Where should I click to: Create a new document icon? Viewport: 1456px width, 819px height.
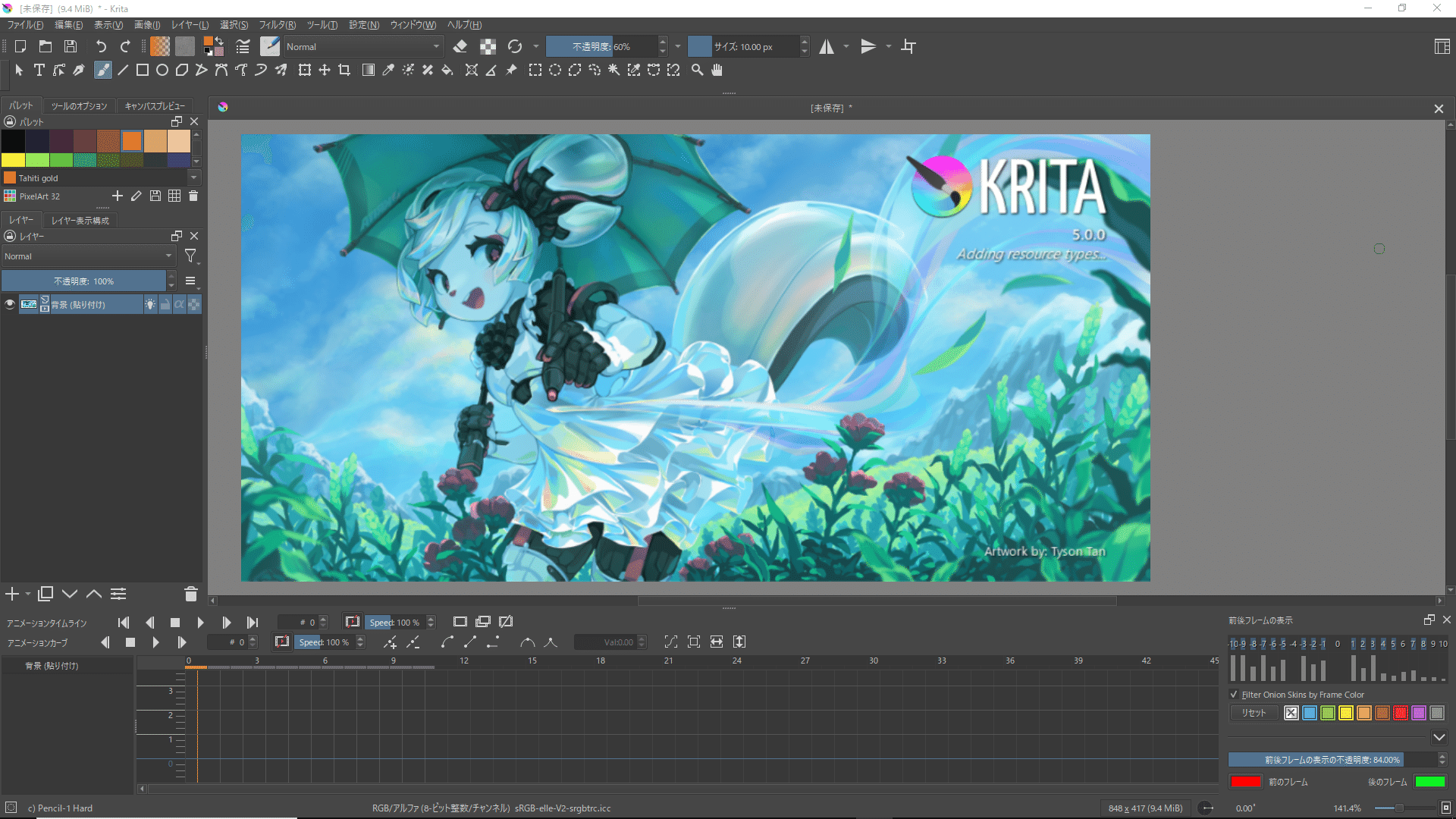tap(20, 46)
